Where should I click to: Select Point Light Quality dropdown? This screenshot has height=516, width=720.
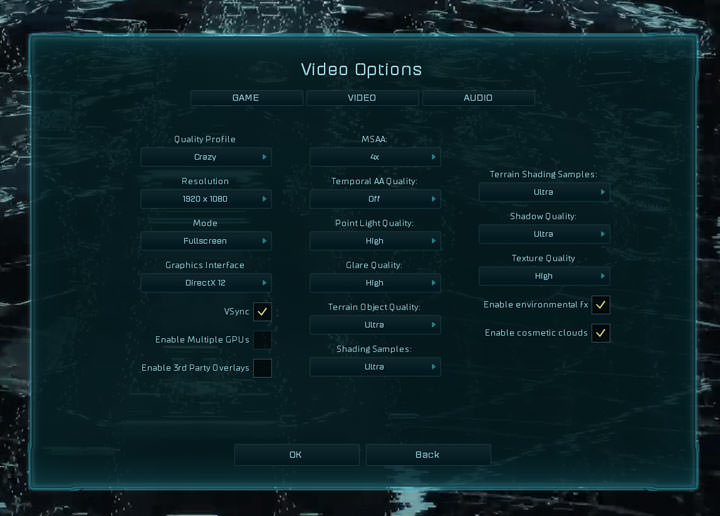coord(375,241)
